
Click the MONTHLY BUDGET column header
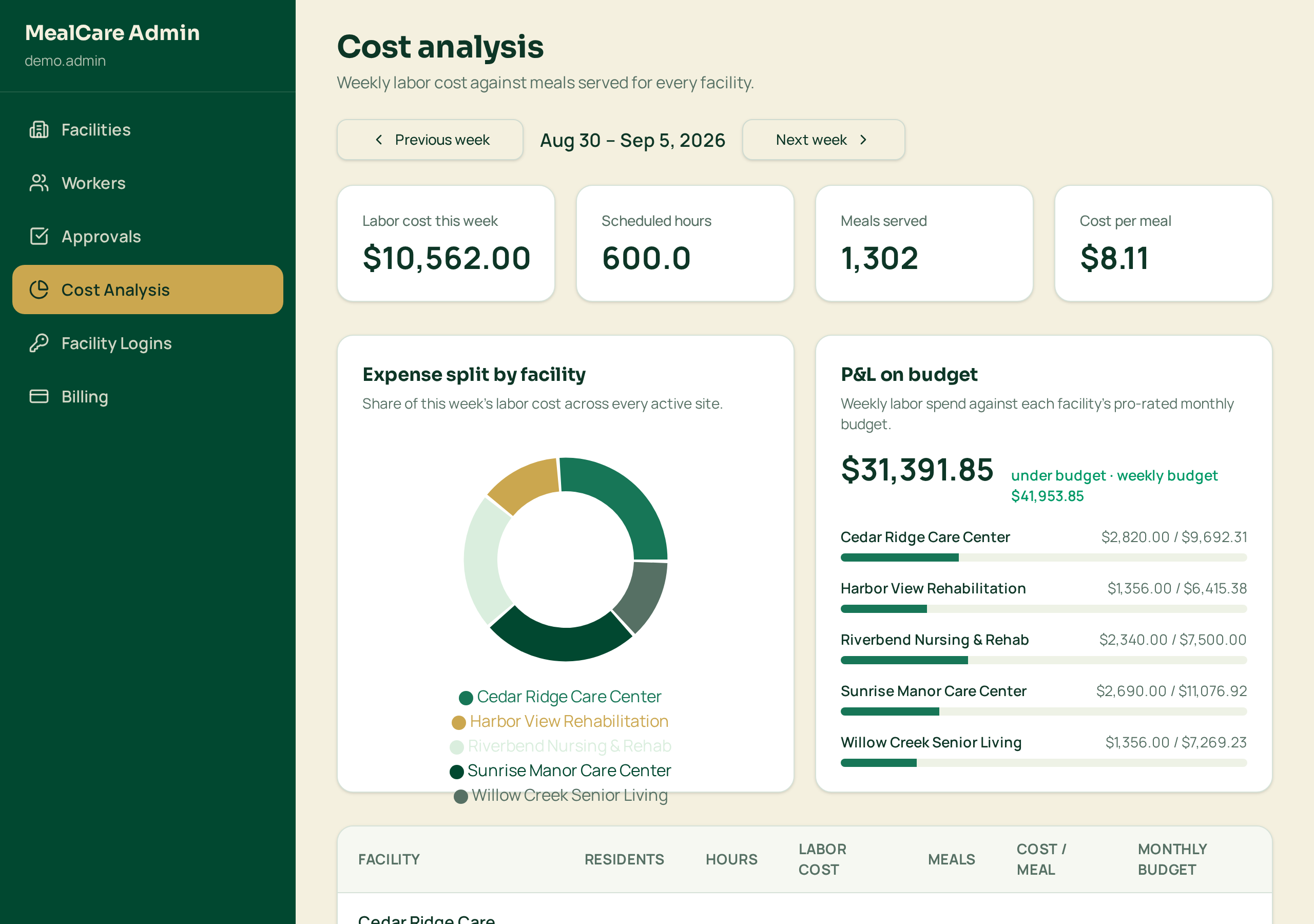pos(1172,859)
